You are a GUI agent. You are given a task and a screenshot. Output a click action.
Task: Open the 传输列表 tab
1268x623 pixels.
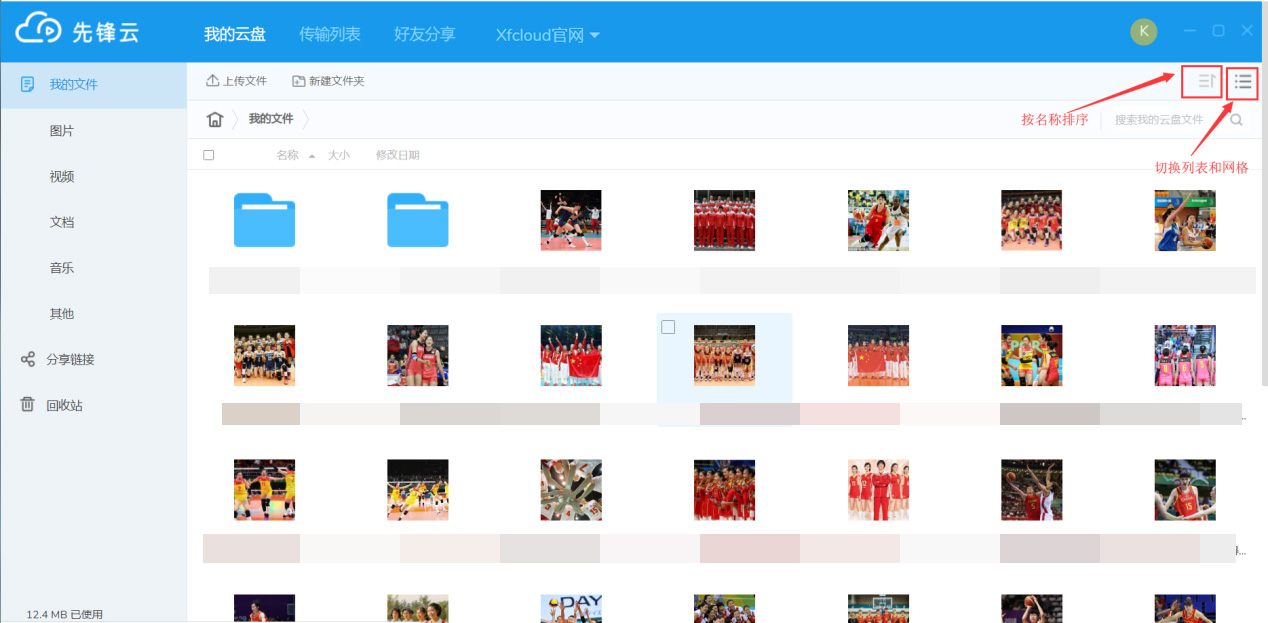click(x=330, y=34)
